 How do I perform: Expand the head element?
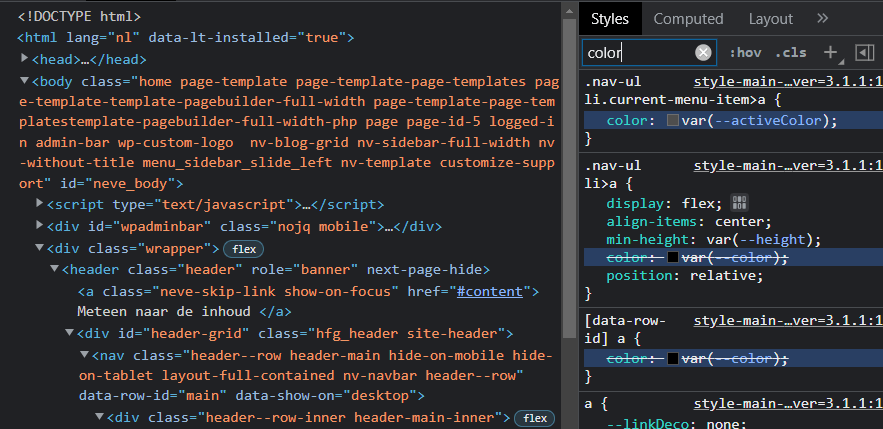pos(24,57)
